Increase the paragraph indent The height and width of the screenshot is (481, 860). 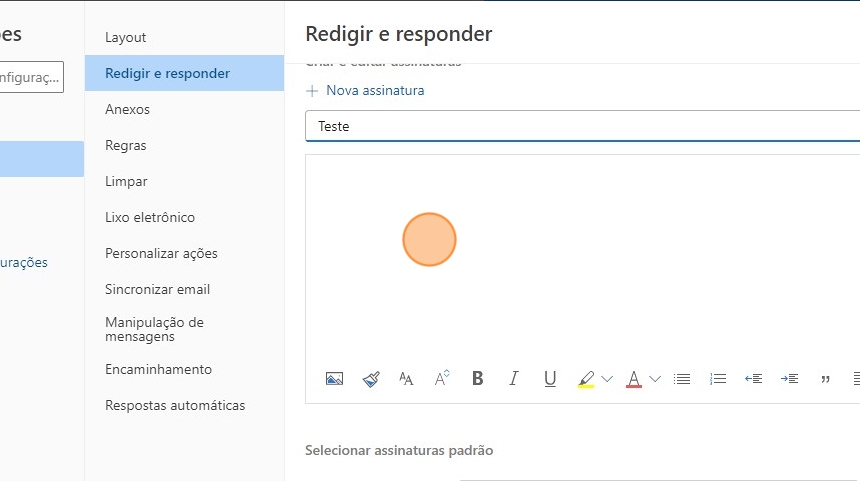[790, 379]
